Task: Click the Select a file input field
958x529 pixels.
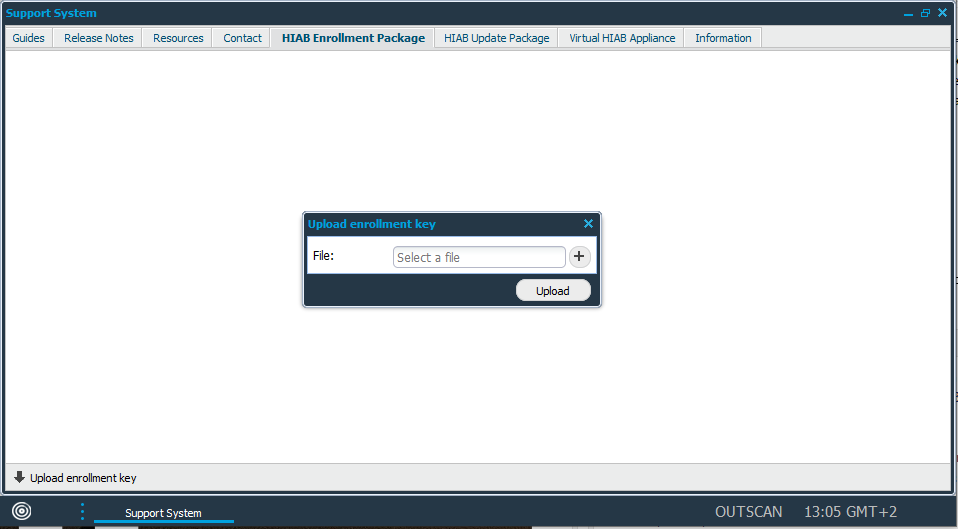Action: 478,257
